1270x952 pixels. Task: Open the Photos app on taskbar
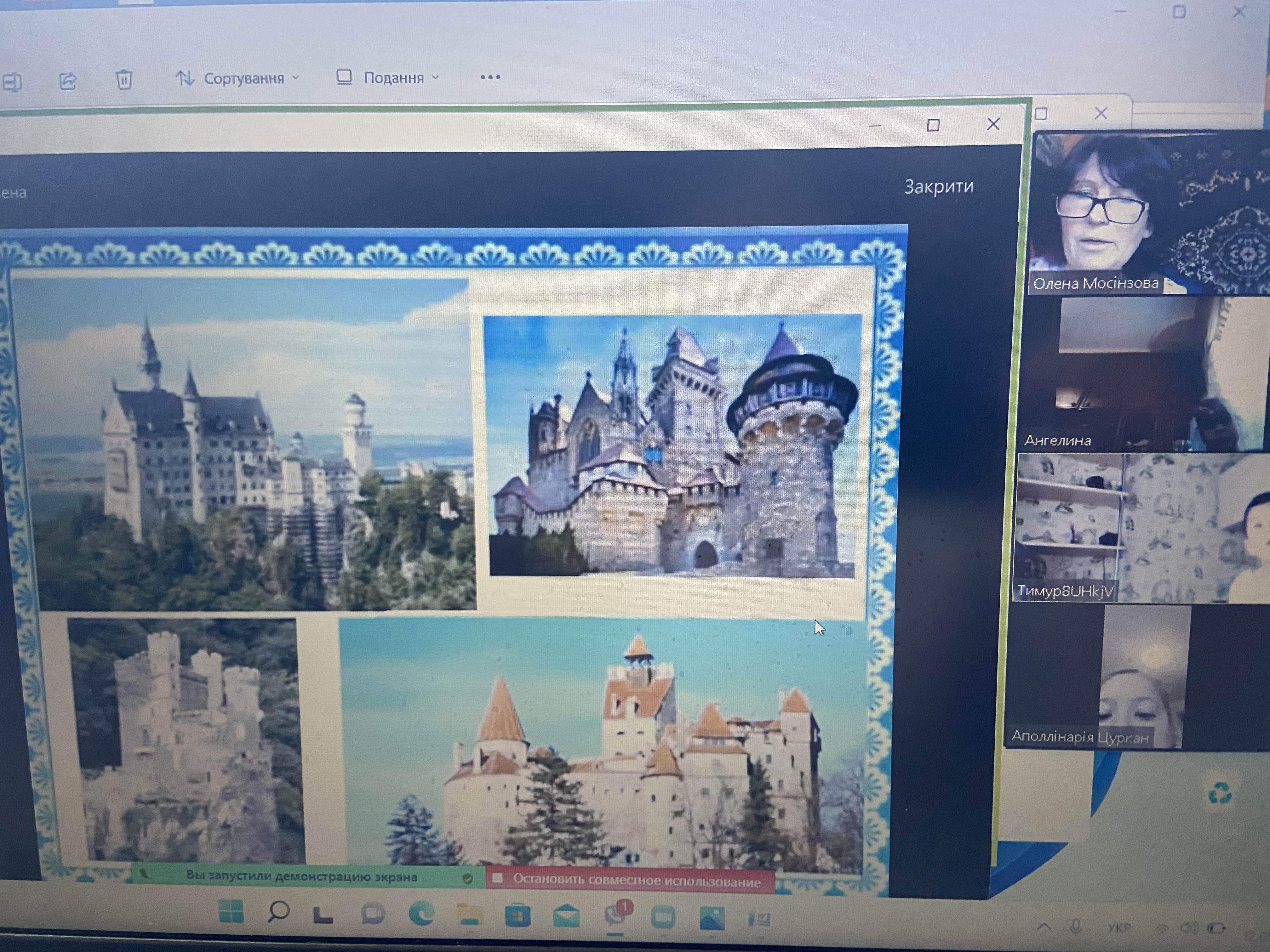712,918
